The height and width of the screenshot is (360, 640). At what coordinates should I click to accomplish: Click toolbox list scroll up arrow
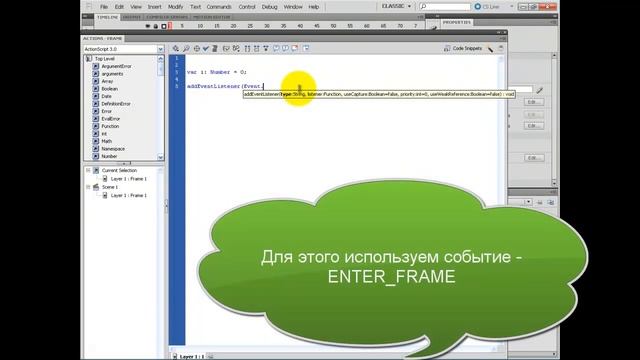(160, 59)
